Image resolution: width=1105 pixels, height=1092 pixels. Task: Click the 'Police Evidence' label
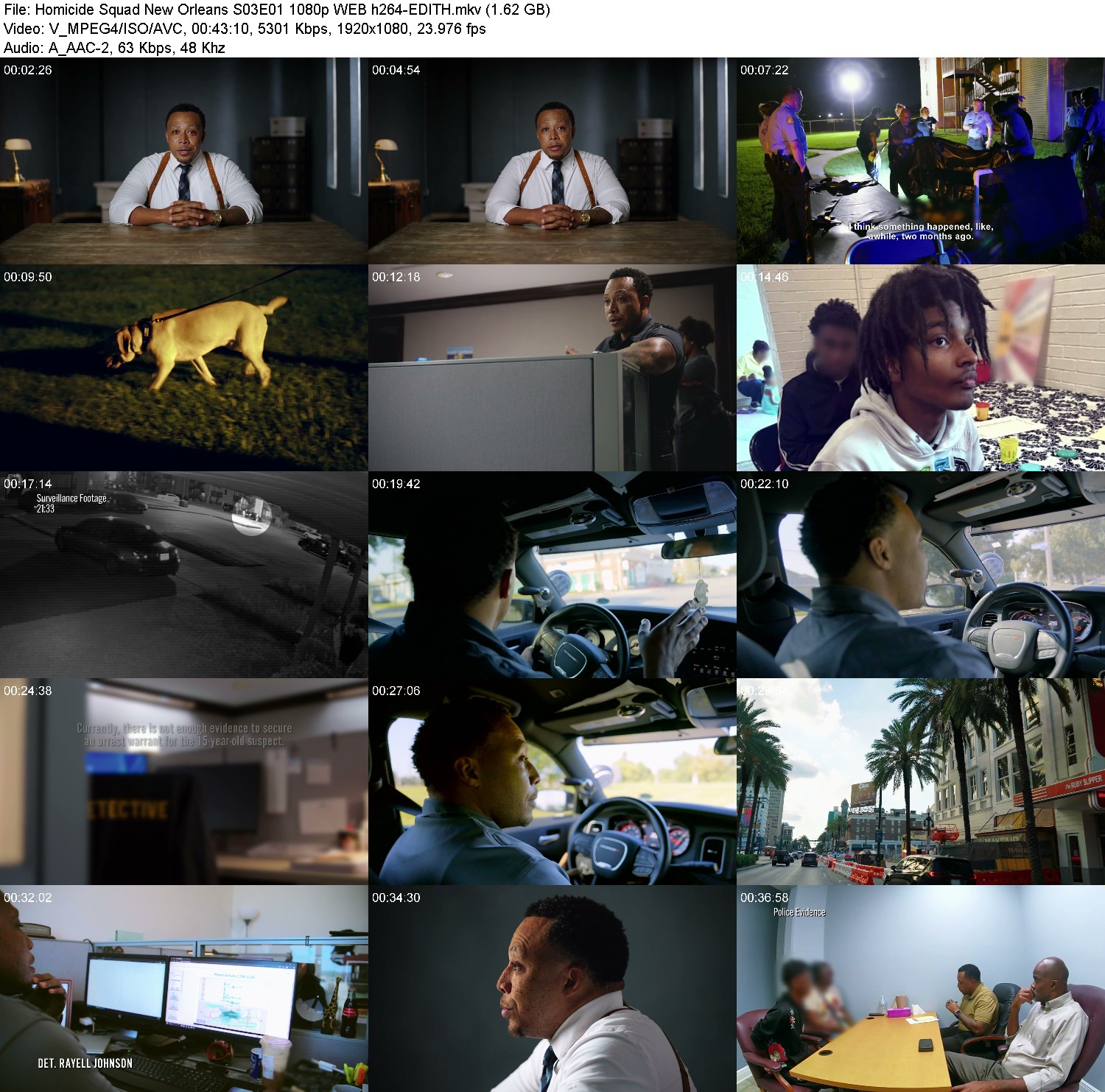(799, 912)
